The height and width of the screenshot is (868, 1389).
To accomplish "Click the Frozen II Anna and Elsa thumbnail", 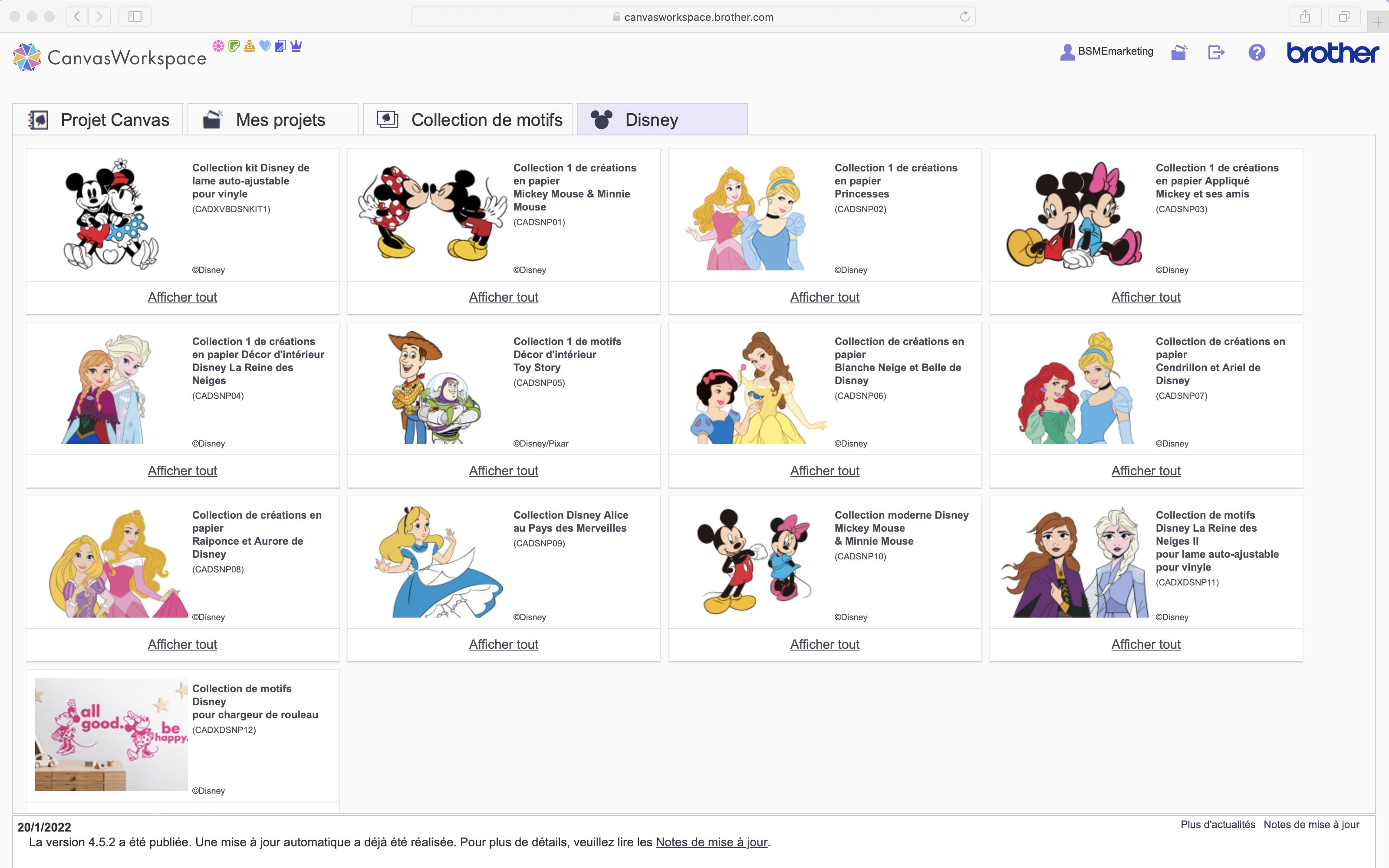I will (x=1074, y=562).
